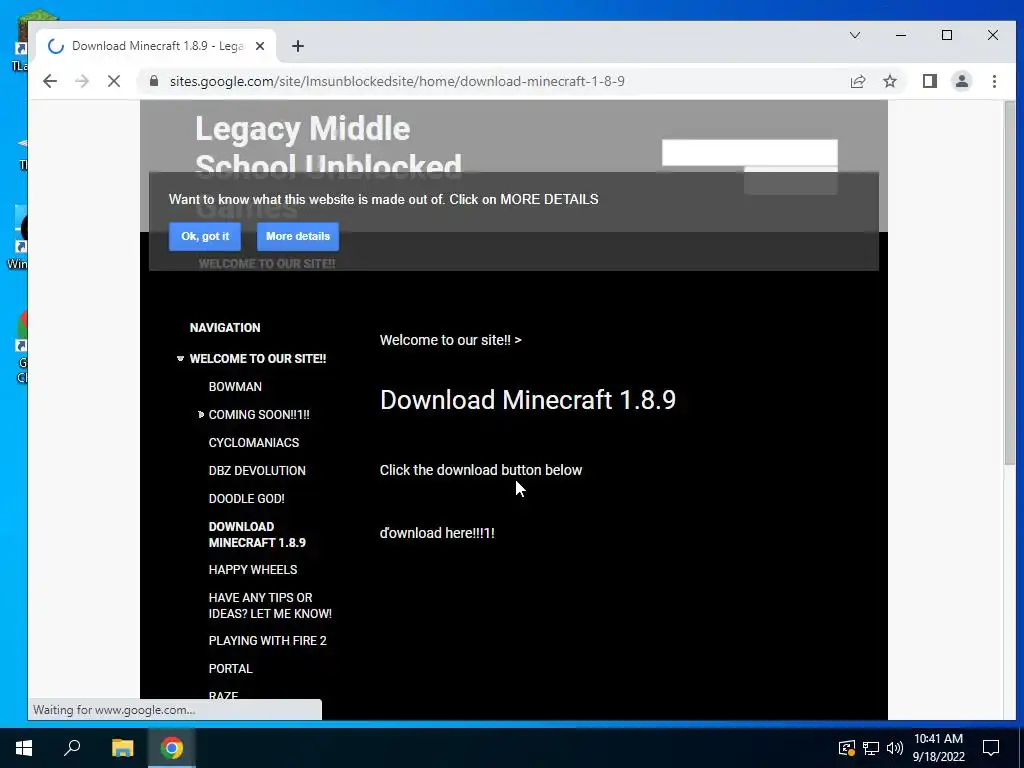The height and width of the screenshot is (768, 1024).
Task: Select the Download Minecraft 1.8.9 tab
Action: pyautogui.click(x=157, y=46)
